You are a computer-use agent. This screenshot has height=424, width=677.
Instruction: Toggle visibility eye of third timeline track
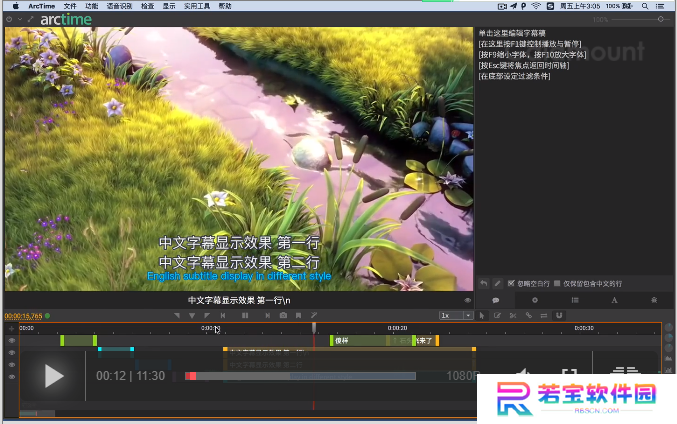tap(12, 365)
